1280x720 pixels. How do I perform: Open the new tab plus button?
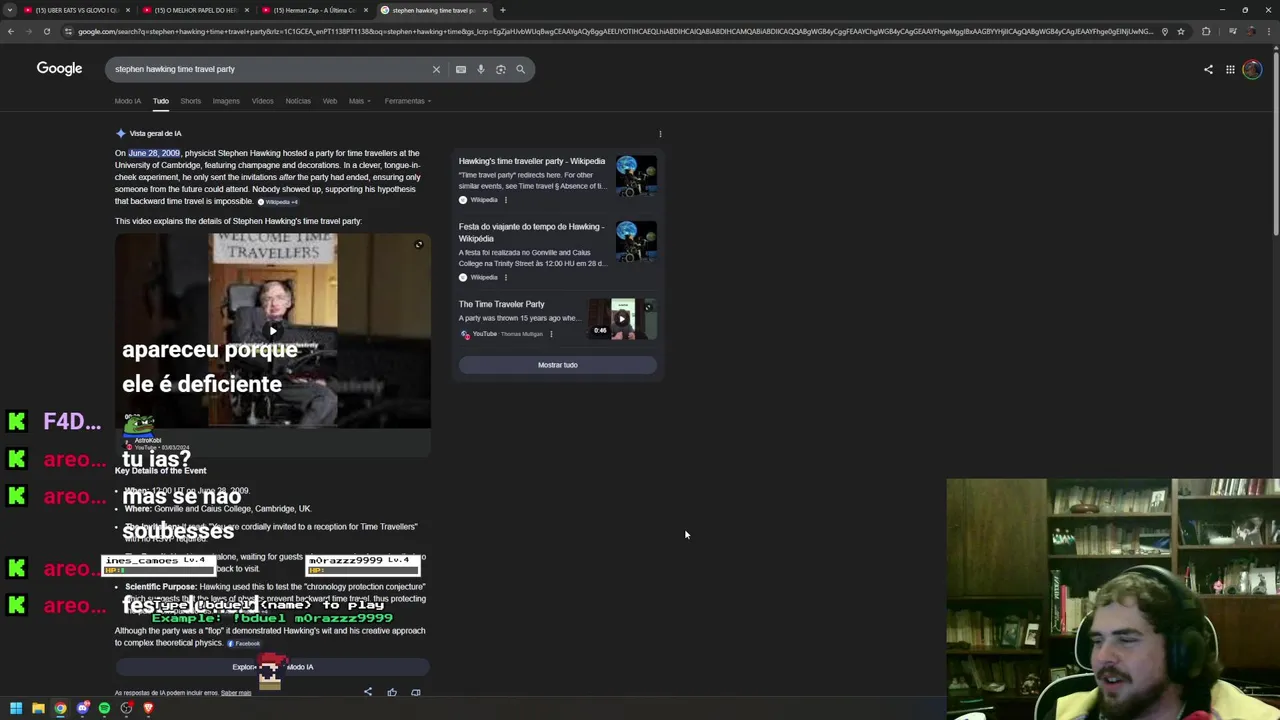click(502, 10)
